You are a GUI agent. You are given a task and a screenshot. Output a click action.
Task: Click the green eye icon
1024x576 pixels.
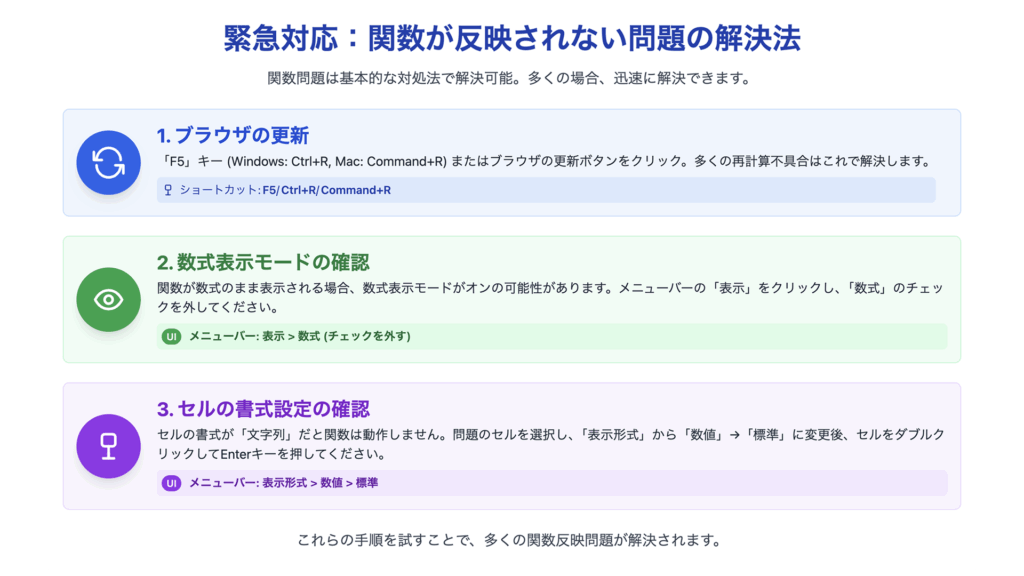click(108, 300)
